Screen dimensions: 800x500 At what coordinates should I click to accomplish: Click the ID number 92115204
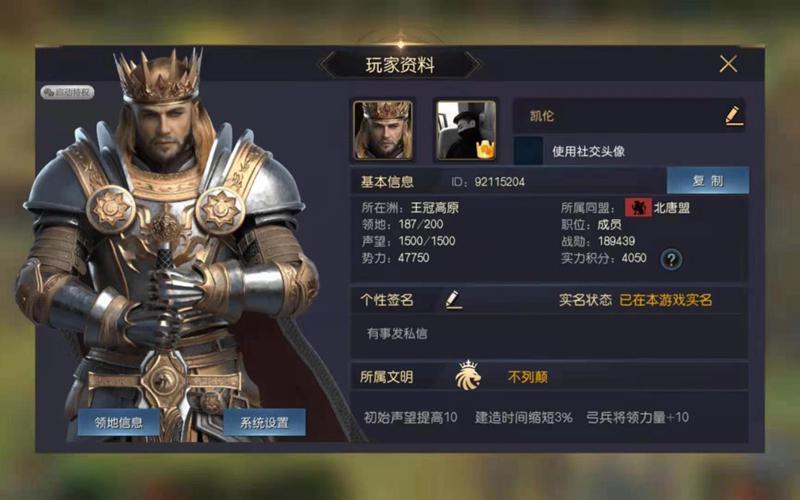pos(499,182)
